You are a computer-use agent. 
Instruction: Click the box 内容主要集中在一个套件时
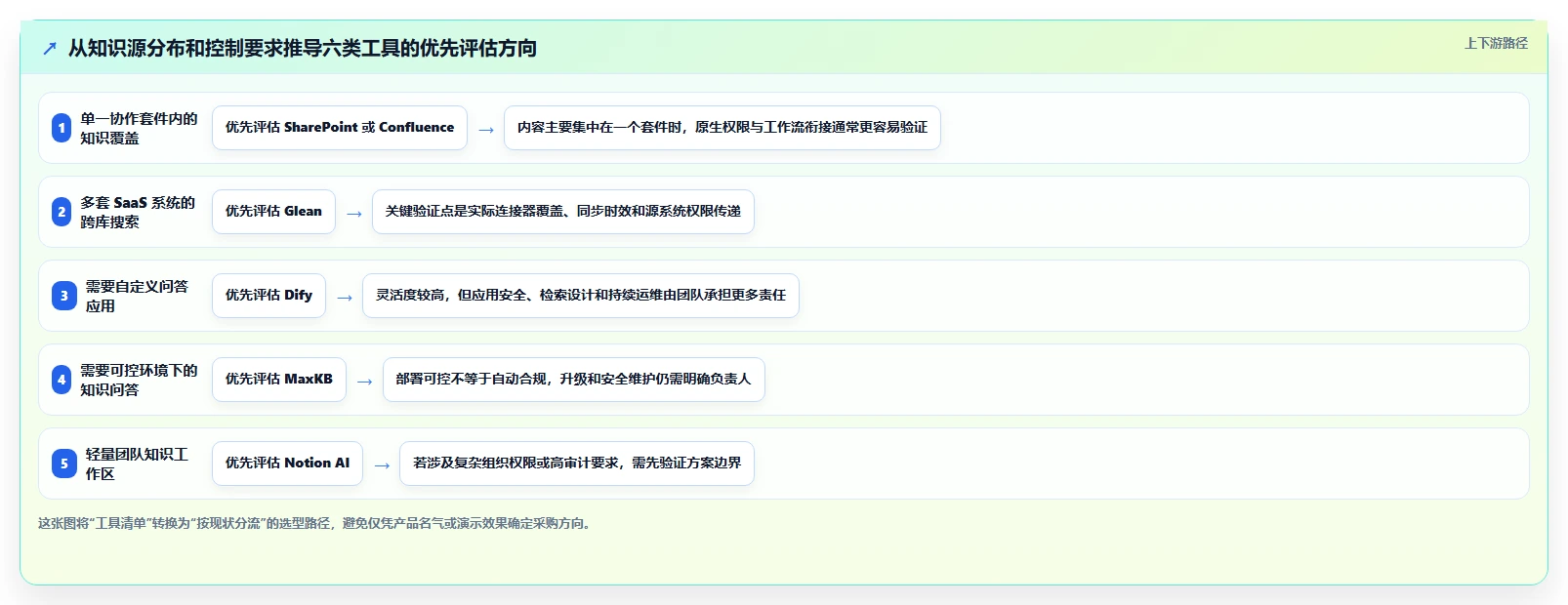722,128
